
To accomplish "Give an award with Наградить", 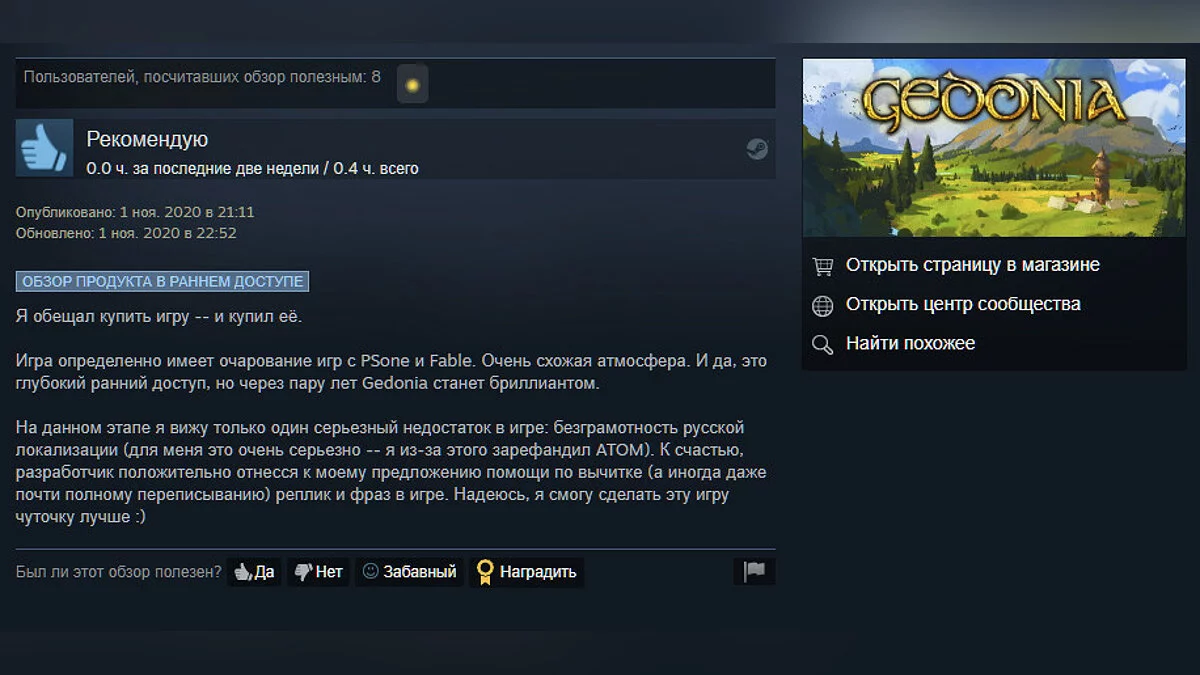I will coord(527,572).
